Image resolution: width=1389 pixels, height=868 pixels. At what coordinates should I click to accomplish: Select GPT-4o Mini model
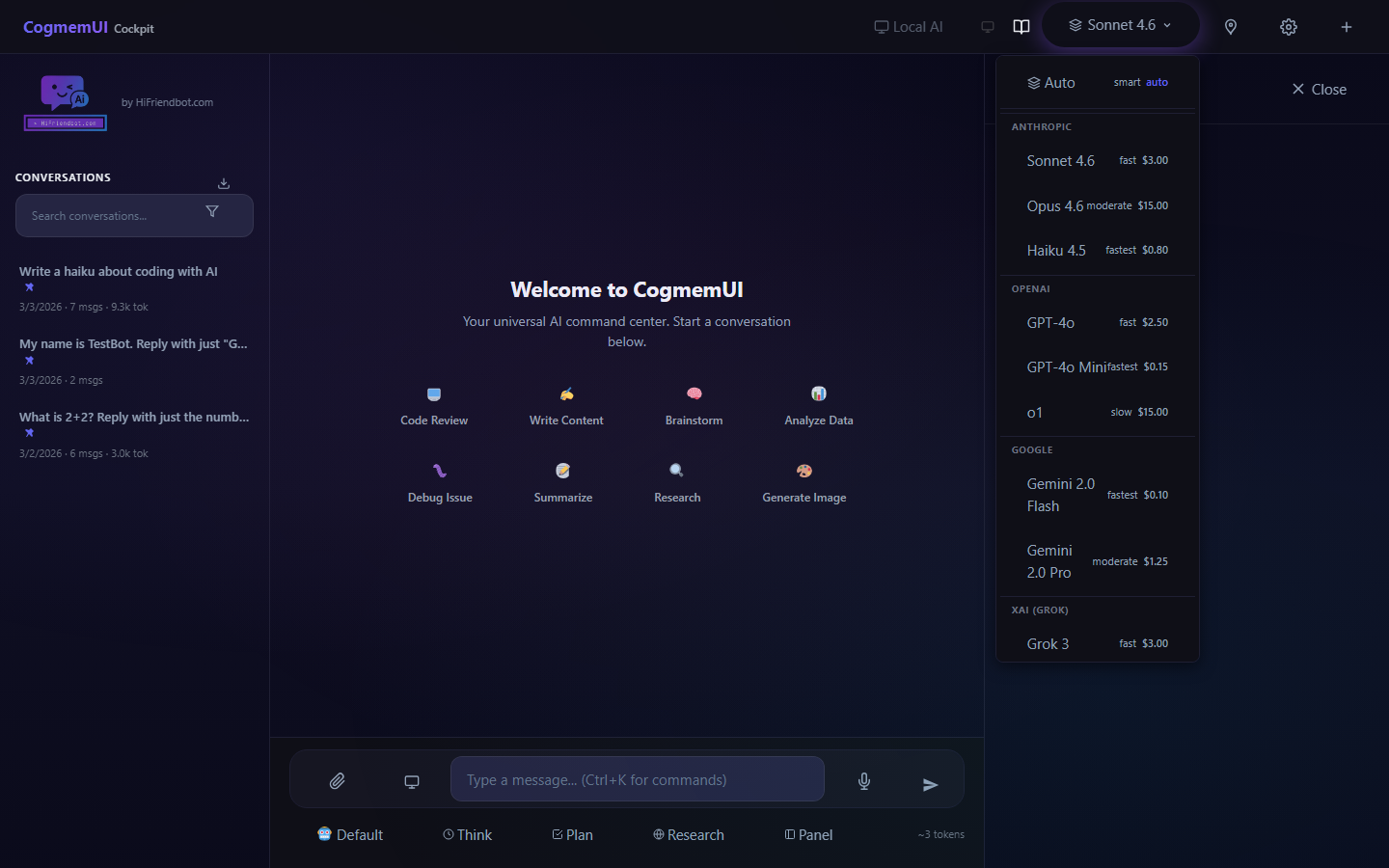1098,366
